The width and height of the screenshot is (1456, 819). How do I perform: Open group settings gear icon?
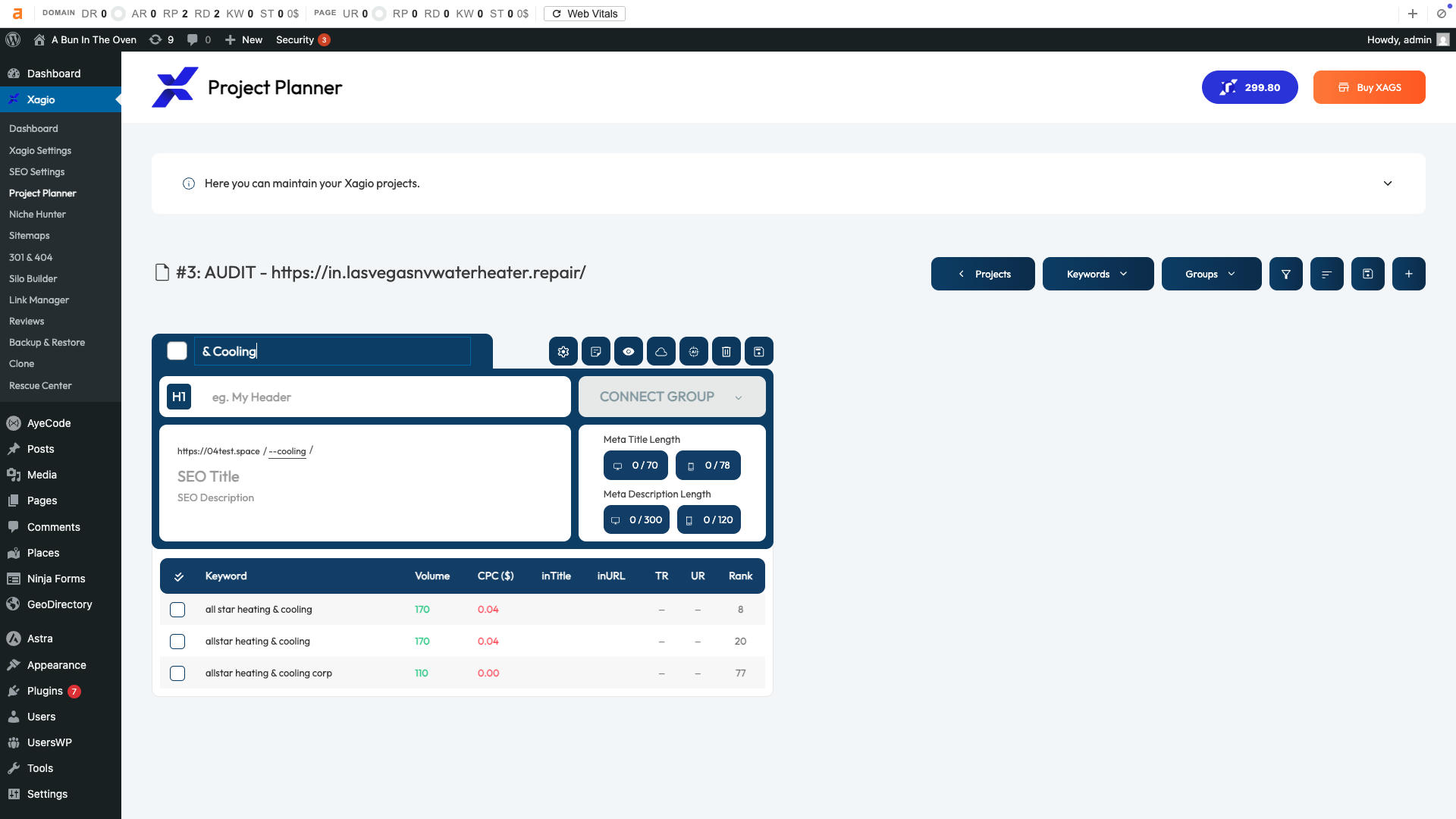563,352
